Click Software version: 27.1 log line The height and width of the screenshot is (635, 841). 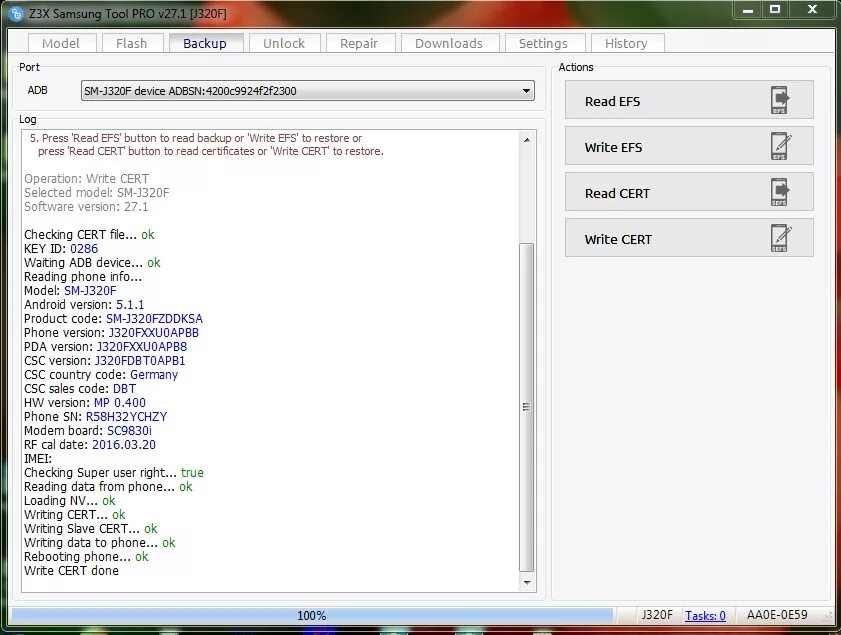click(86, 206)
